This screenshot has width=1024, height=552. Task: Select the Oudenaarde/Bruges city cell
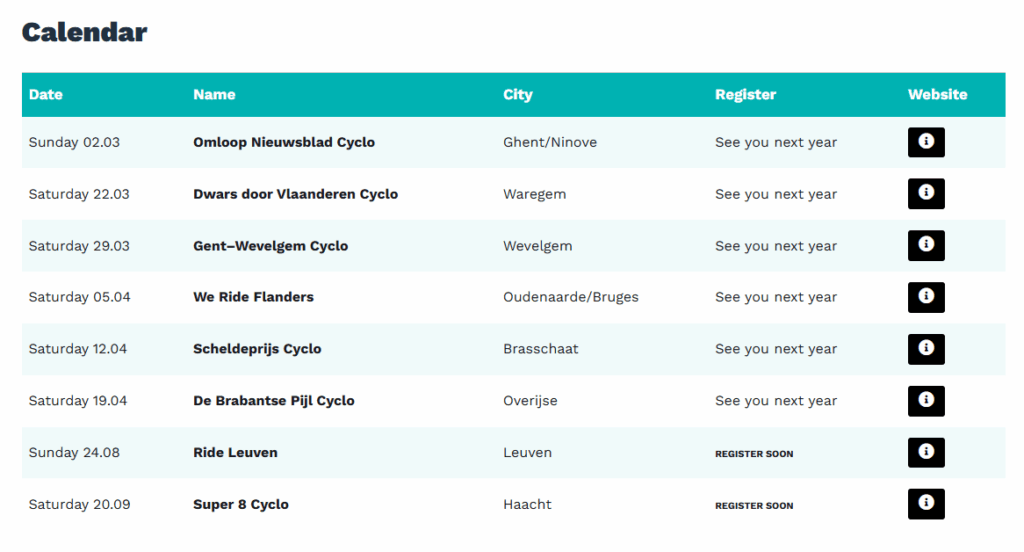(x=571, y=297)
